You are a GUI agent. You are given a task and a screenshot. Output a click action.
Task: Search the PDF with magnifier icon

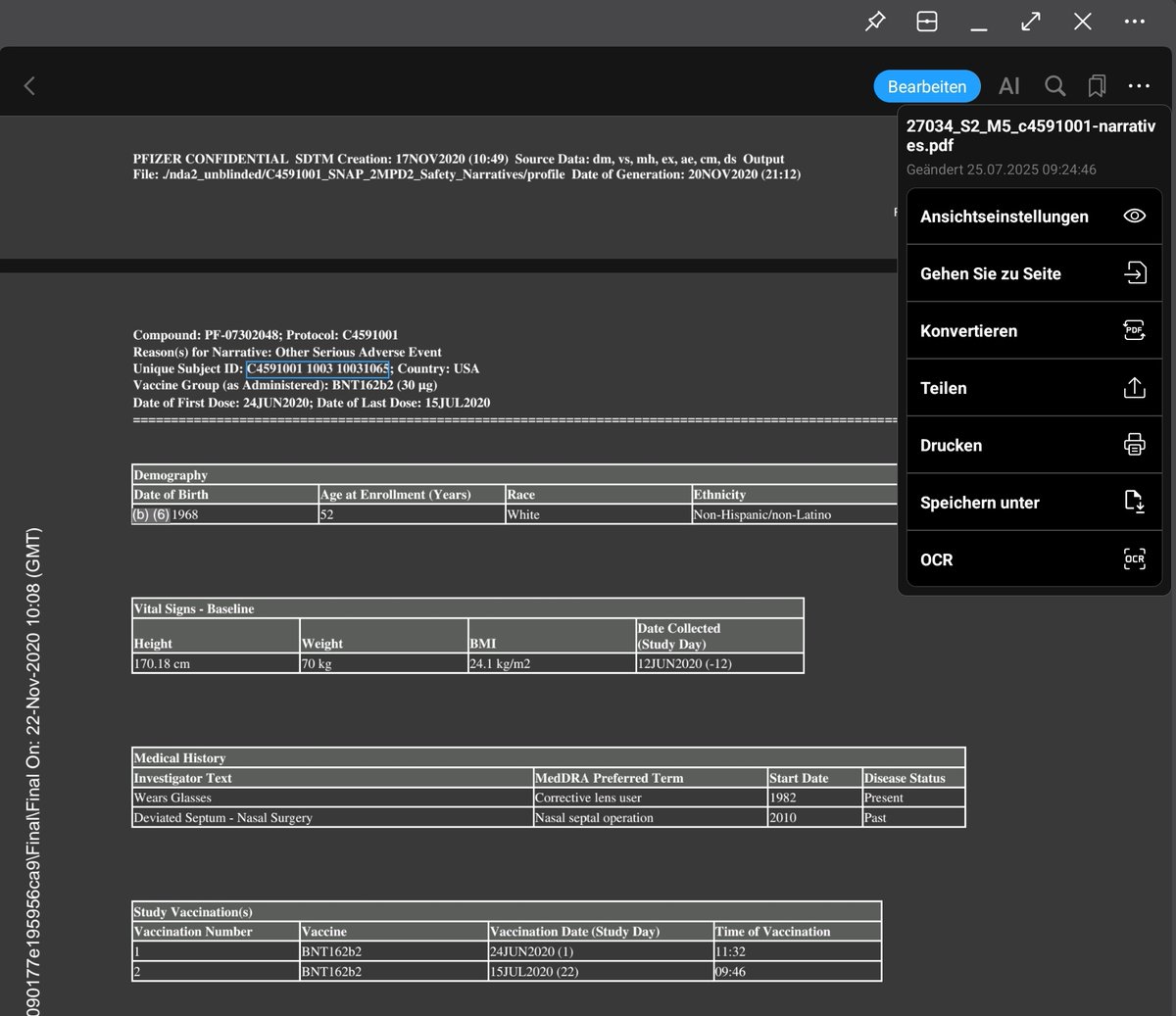point(1054,86)
